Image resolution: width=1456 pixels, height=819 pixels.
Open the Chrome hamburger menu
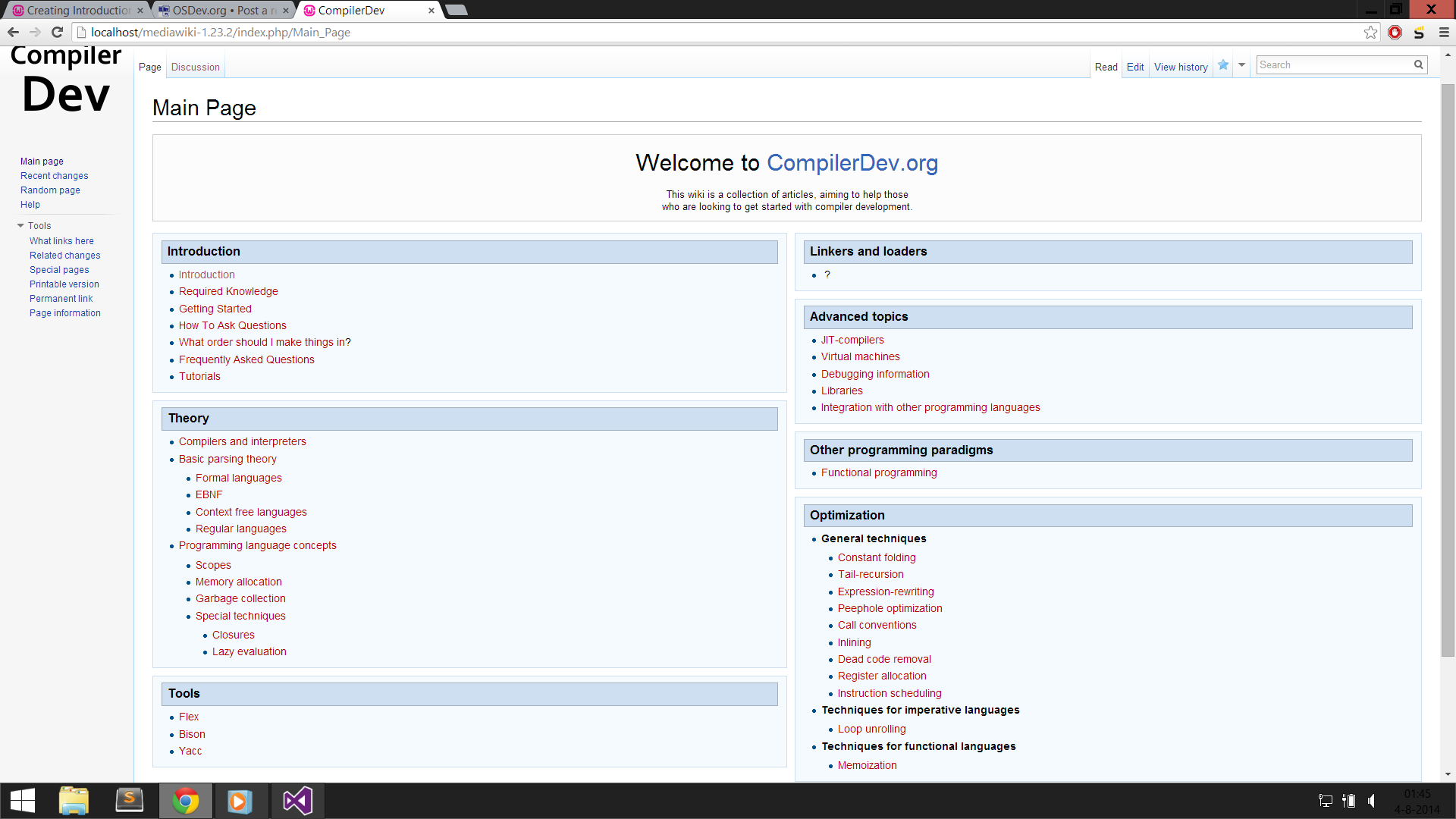click(1444, 33)
